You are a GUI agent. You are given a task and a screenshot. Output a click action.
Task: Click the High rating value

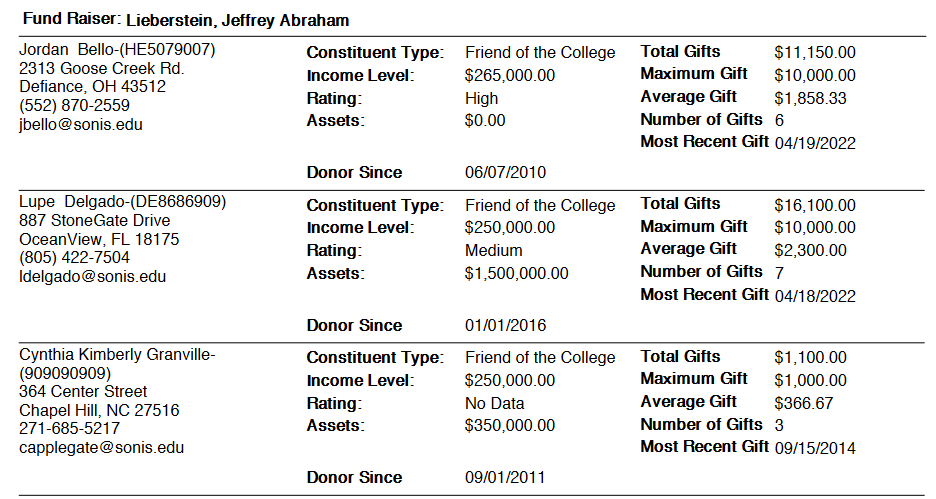point(481,98)
